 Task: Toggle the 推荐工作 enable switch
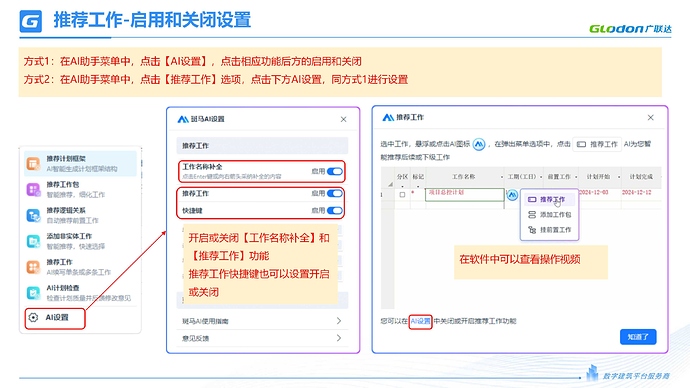coord(334,193)
